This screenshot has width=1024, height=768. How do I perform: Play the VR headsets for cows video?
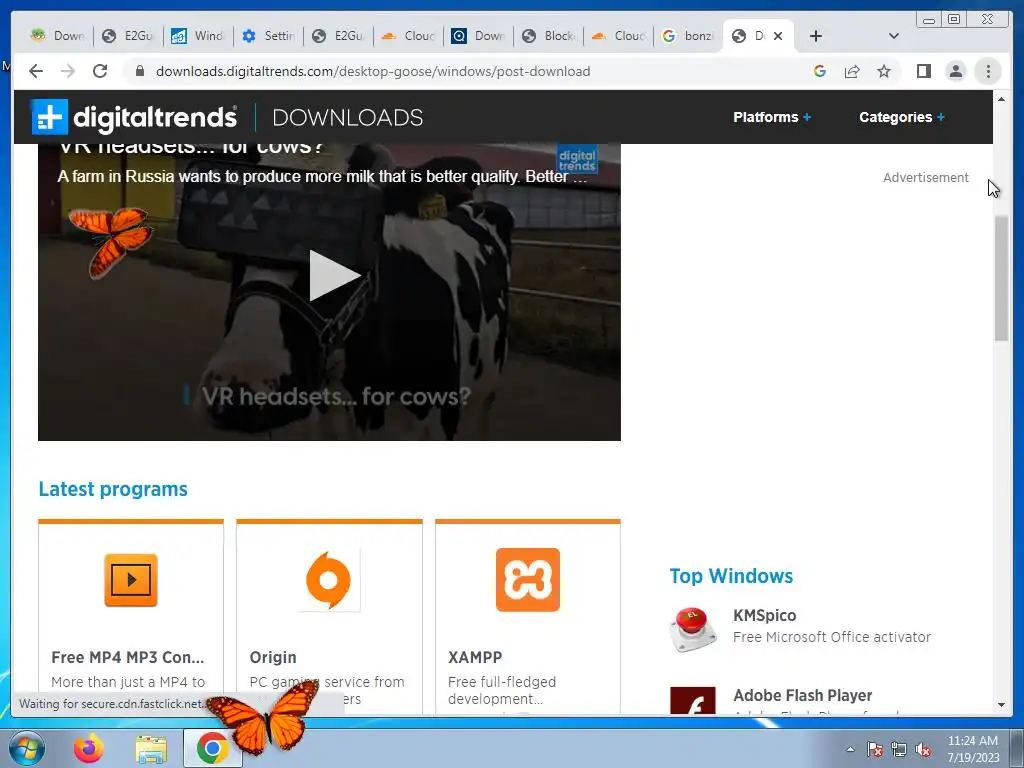[x=333, y=276]
